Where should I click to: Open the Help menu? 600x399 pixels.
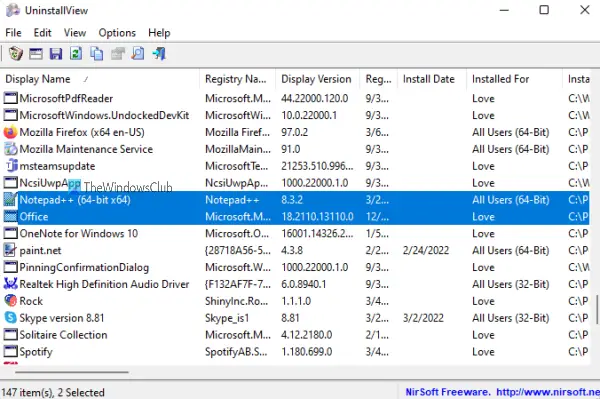159,33
